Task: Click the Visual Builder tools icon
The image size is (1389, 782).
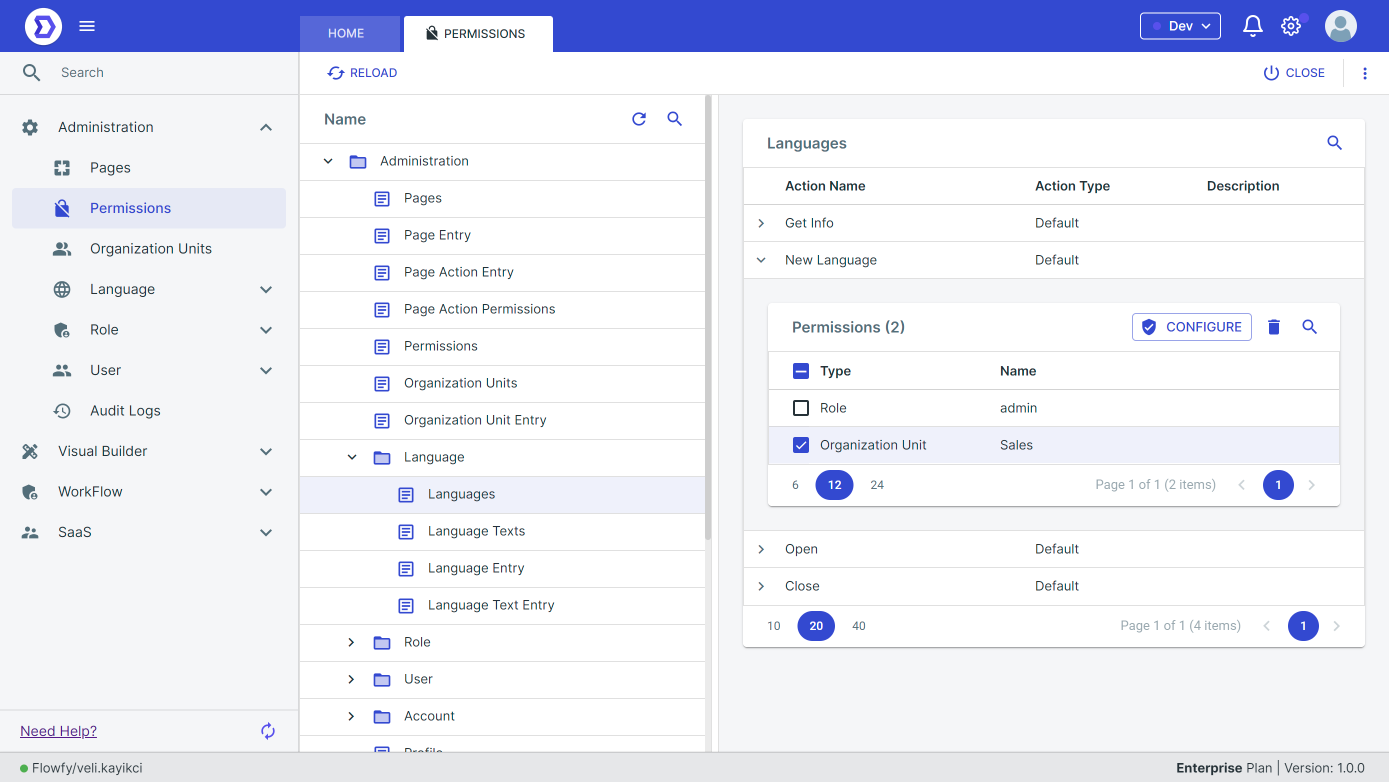Action: [30, 451]
